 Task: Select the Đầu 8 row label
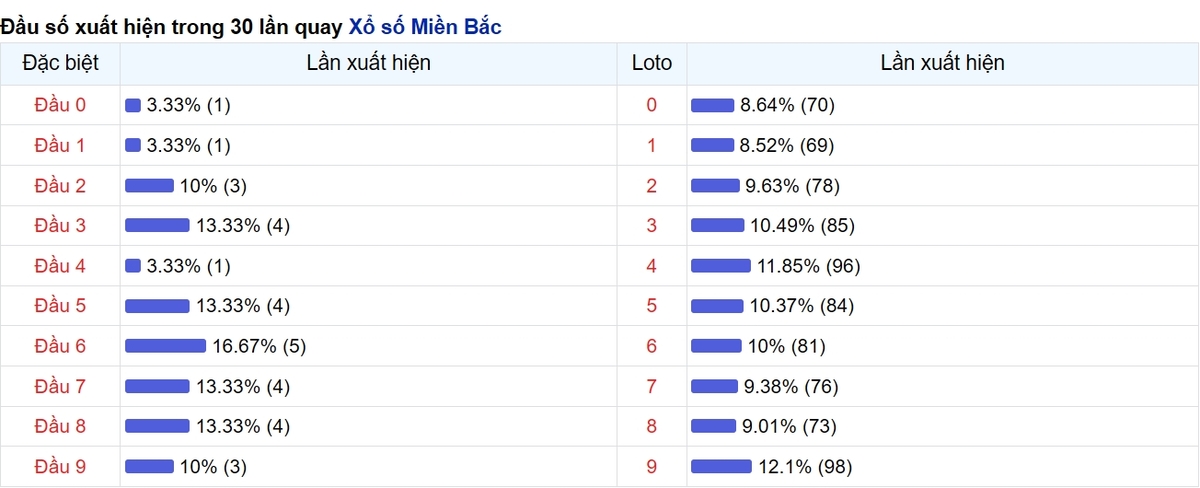(x=60, y=426)
